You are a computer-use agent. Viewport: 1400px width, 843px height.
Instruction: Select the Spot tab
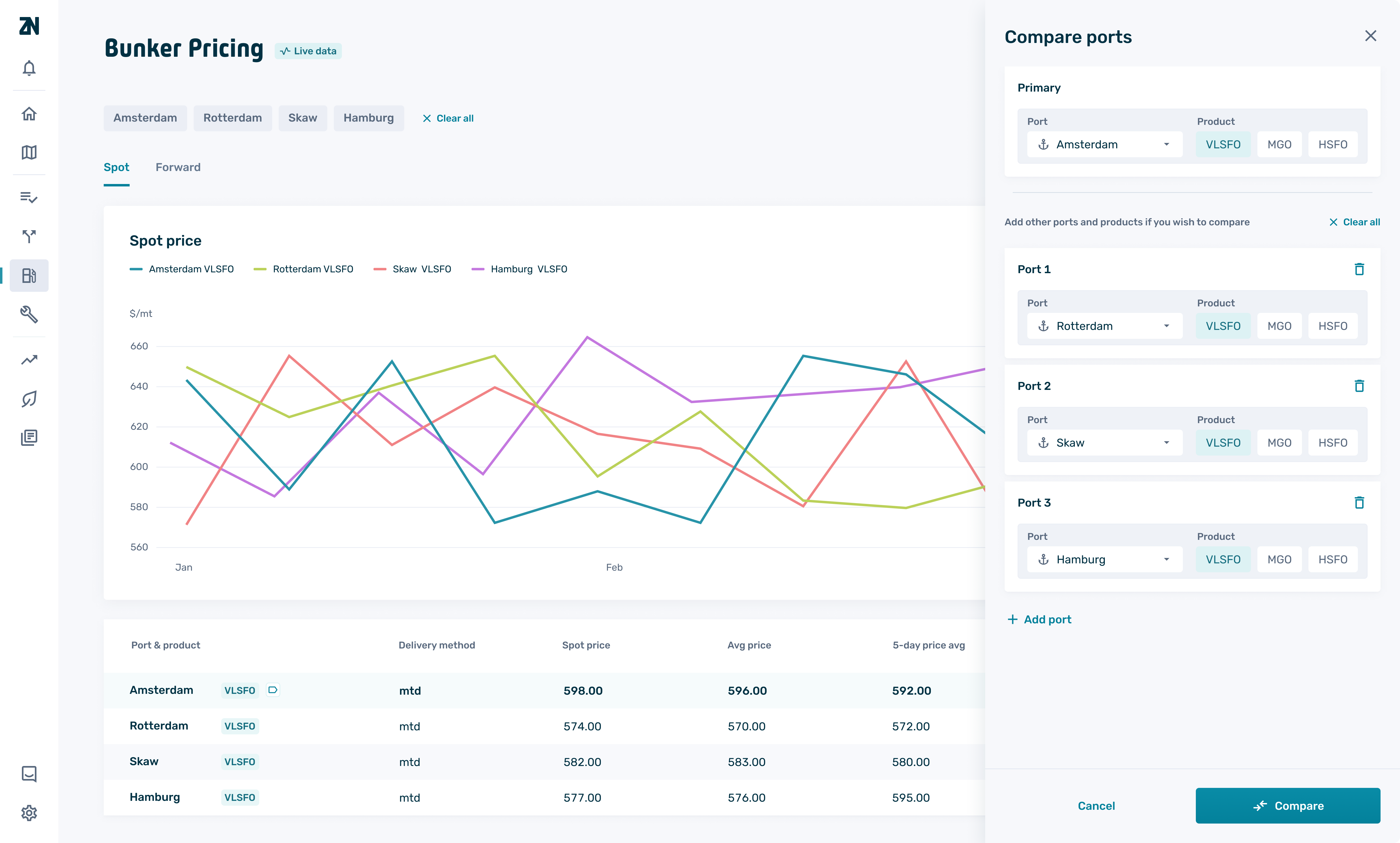click(x=116, y=167)
